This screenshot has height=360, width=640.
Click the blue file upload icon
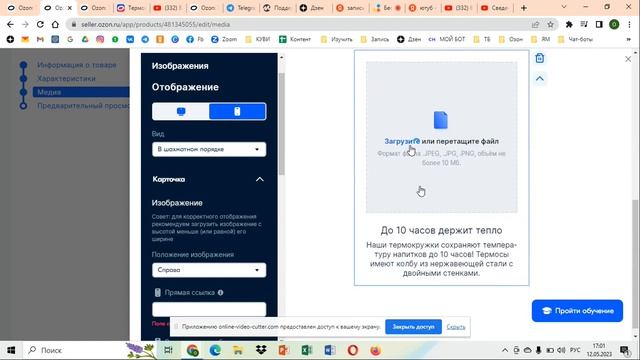pyautogui.click(x=441, y=120)
